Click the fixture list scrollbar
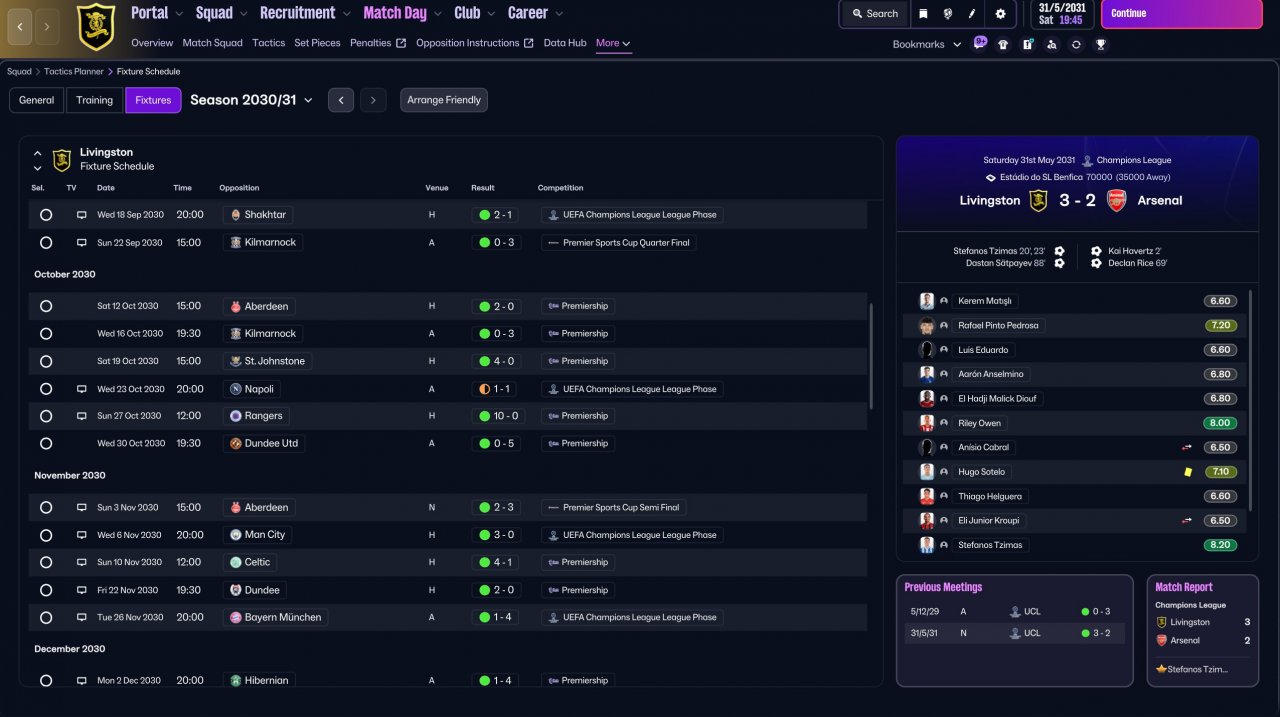The image size is (1280, 717). click(871, 357)
